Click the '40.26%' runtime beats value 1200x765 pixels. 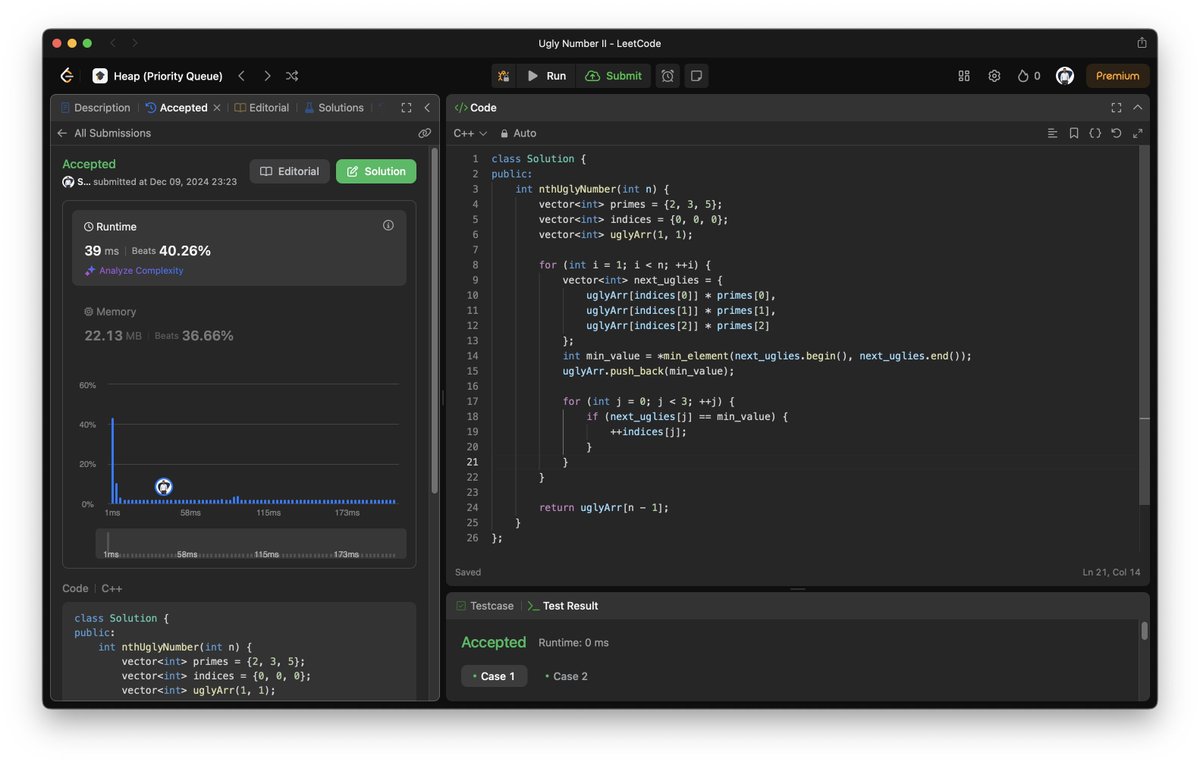click(185, 251)
